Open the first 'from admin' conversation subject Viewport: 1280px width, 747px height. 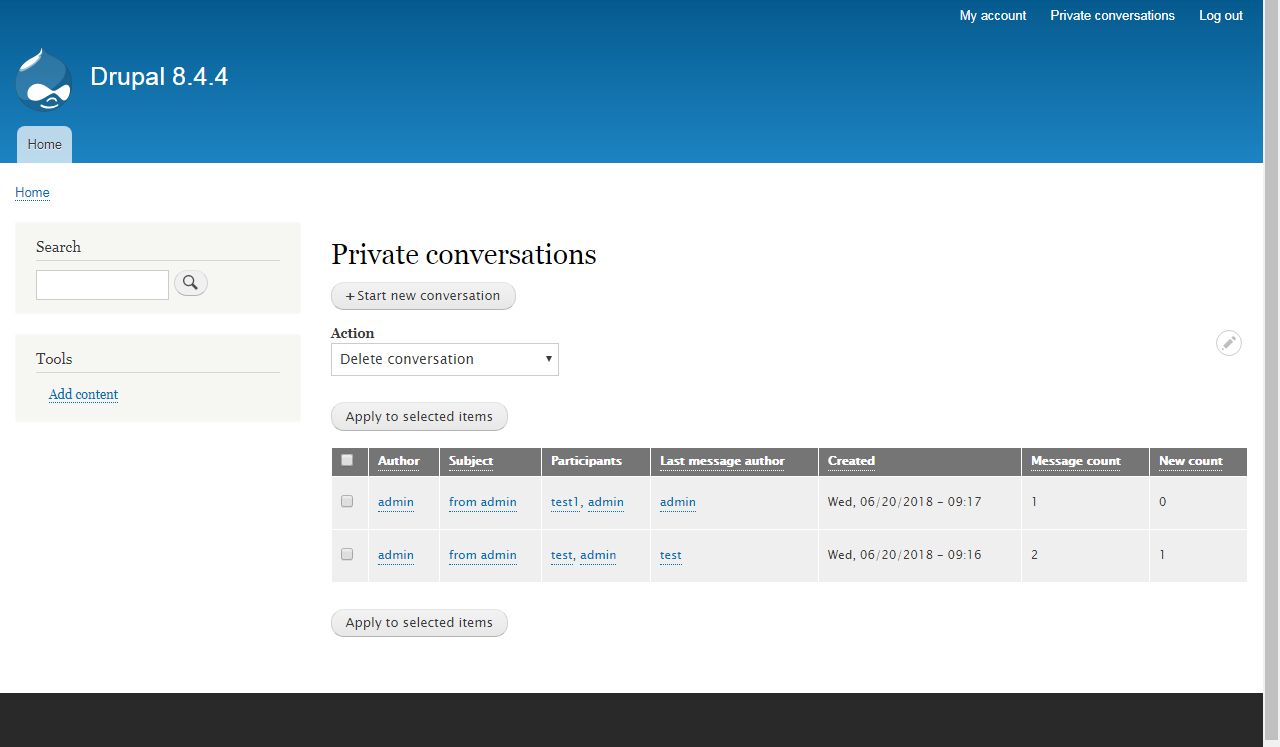(x=482, y=501)
